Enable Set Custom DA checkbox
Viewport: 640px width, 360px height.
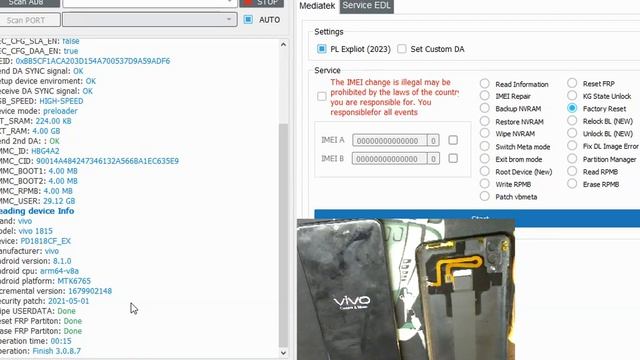tap(402, 49)
